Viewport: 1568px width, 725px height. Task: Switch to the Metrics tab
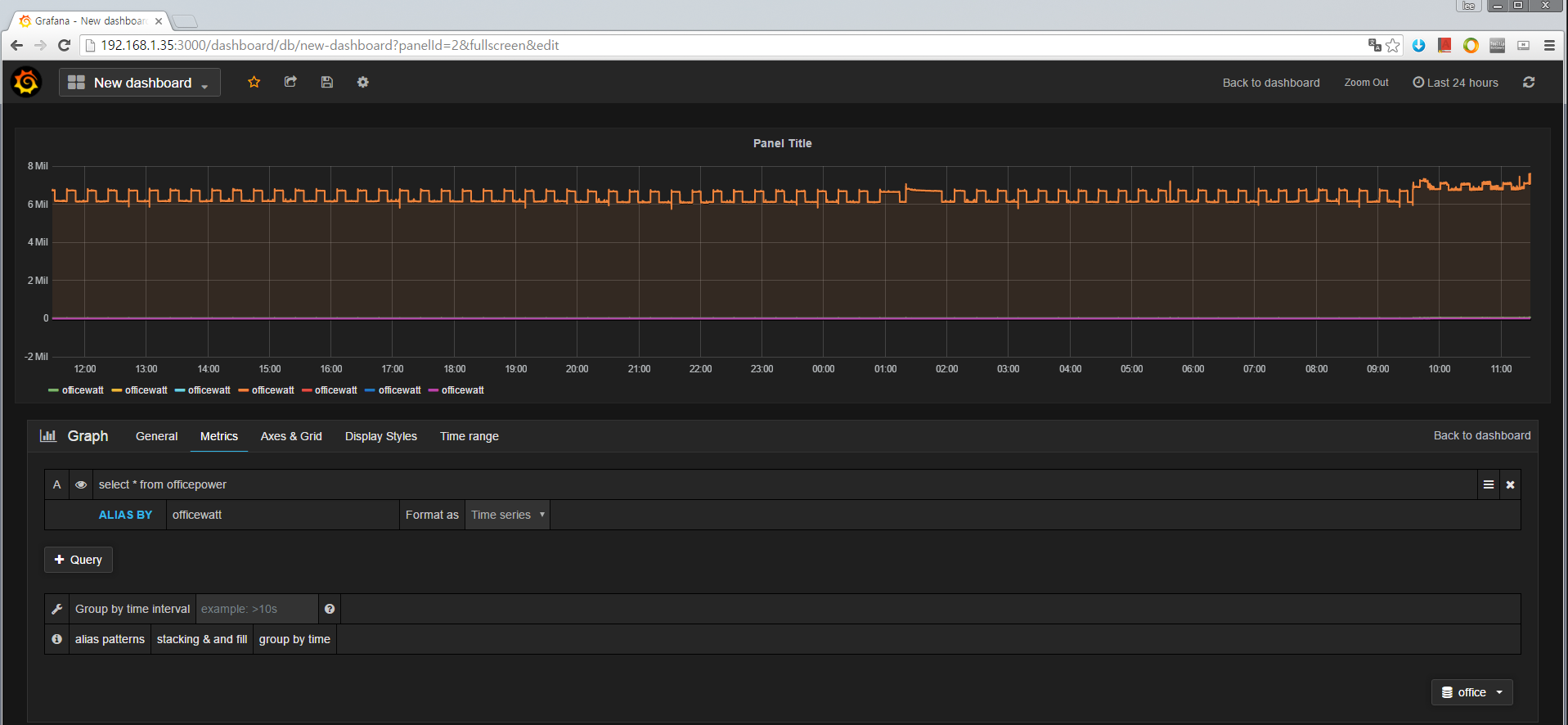(x=219, y=436)
